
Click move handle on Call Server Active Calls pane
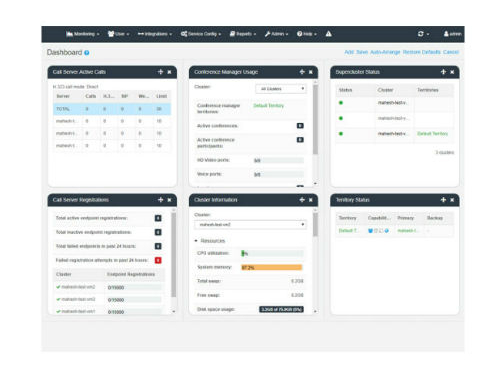pos(160,72)
